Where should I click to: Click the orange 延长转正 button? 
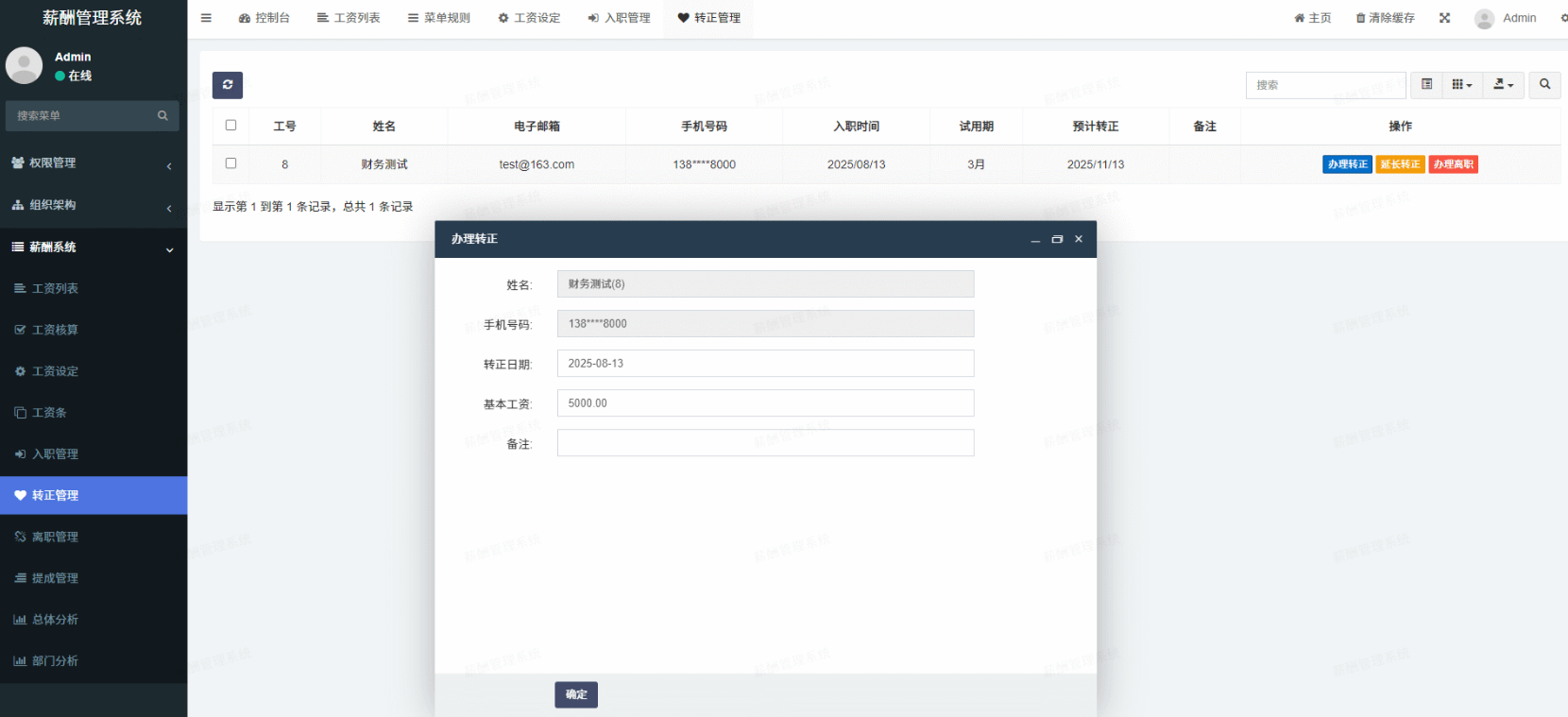[1400, 164]
